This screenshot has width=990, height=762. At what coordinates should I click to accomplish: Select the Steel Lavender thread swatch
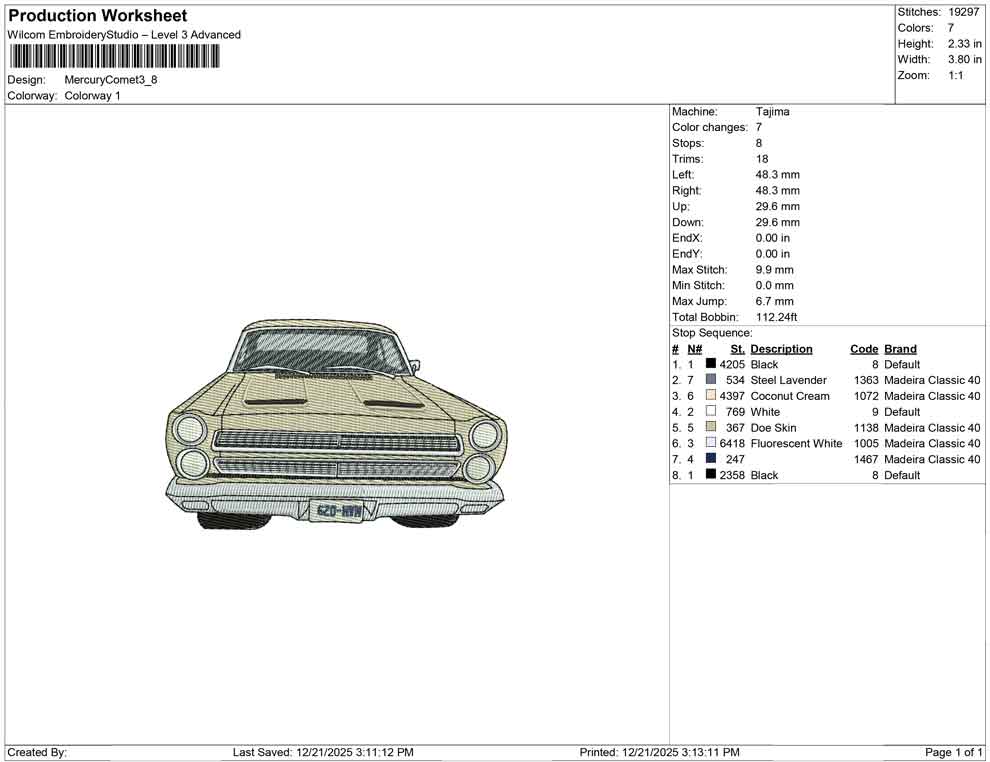coord(711,380)
